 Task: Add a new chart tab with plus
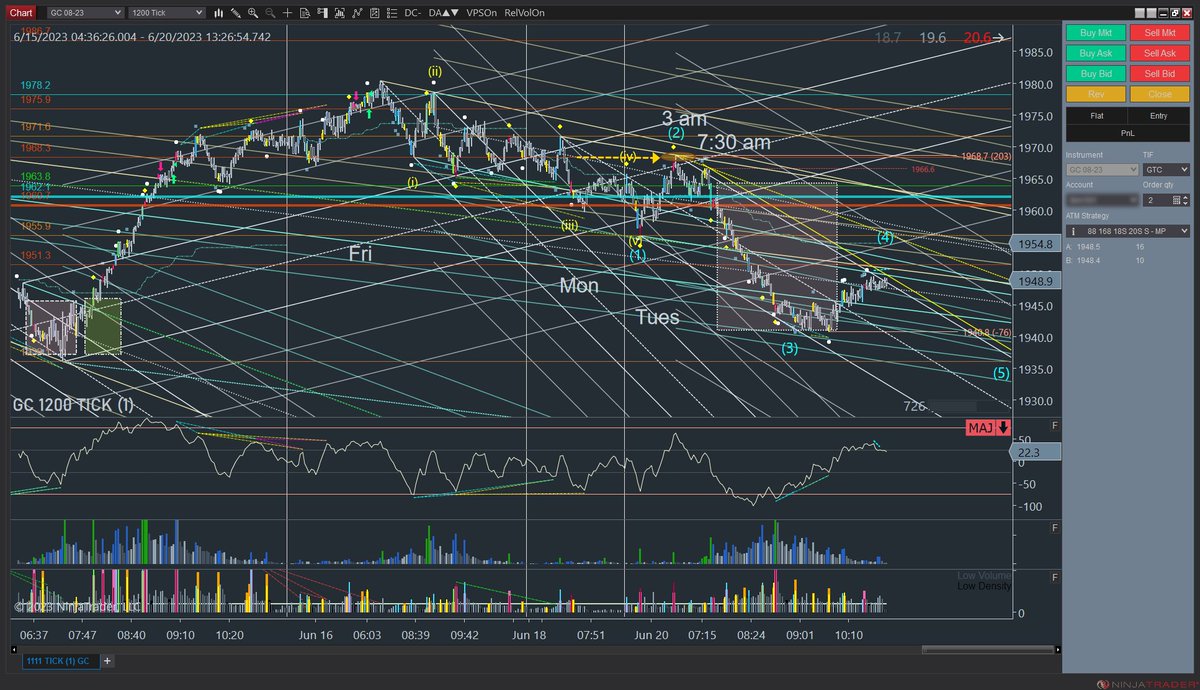click(x=107, y=661)
